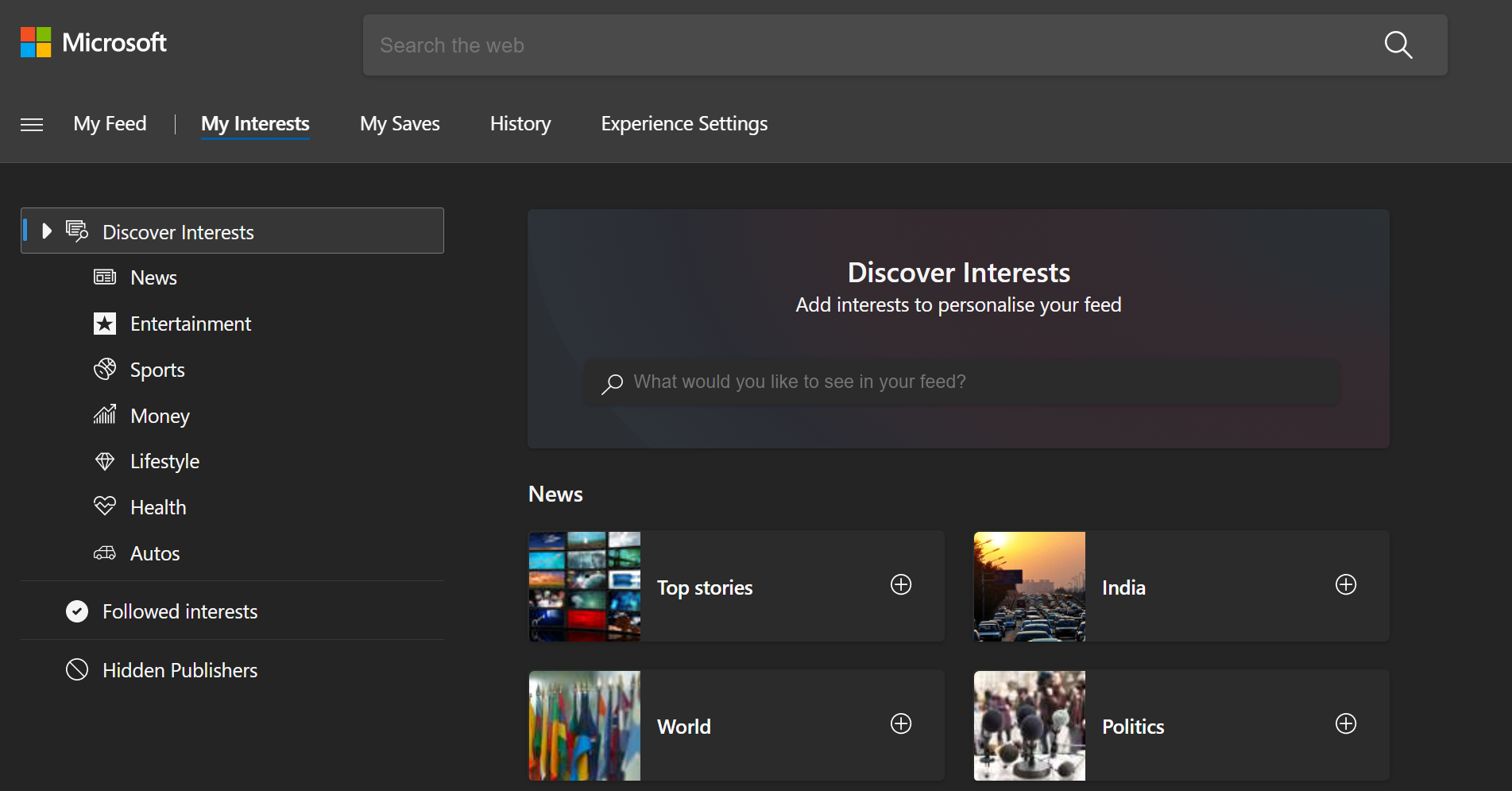Click the News section heading
The image size is (1512, 791).
(x=555, y=494)
